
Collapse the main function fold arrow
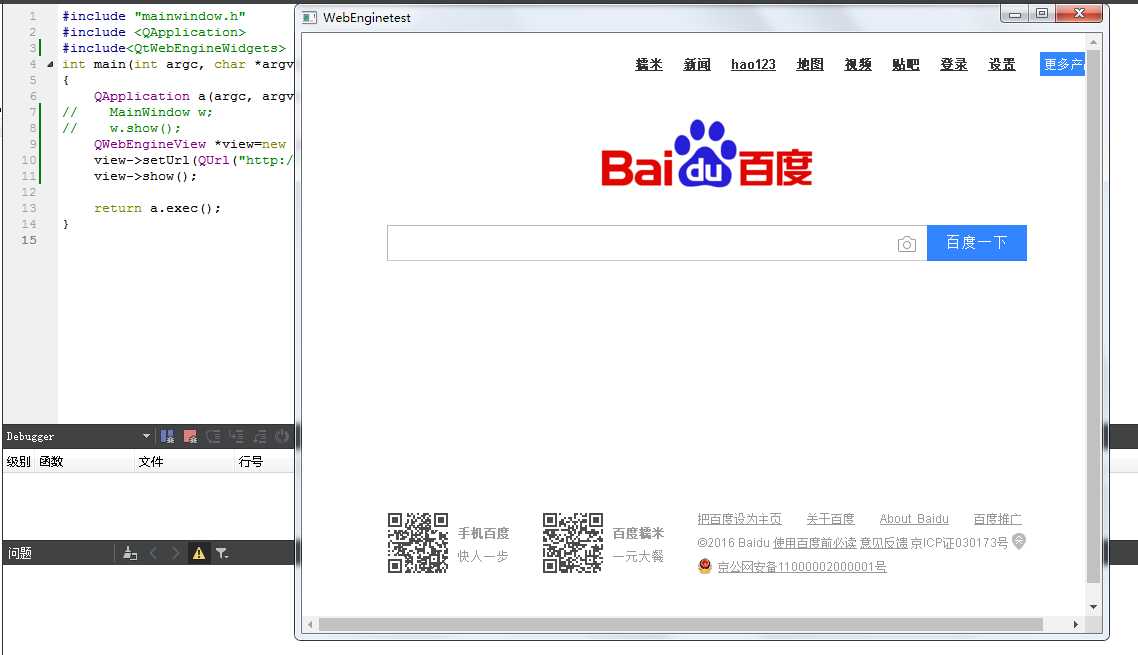point(50,65)
